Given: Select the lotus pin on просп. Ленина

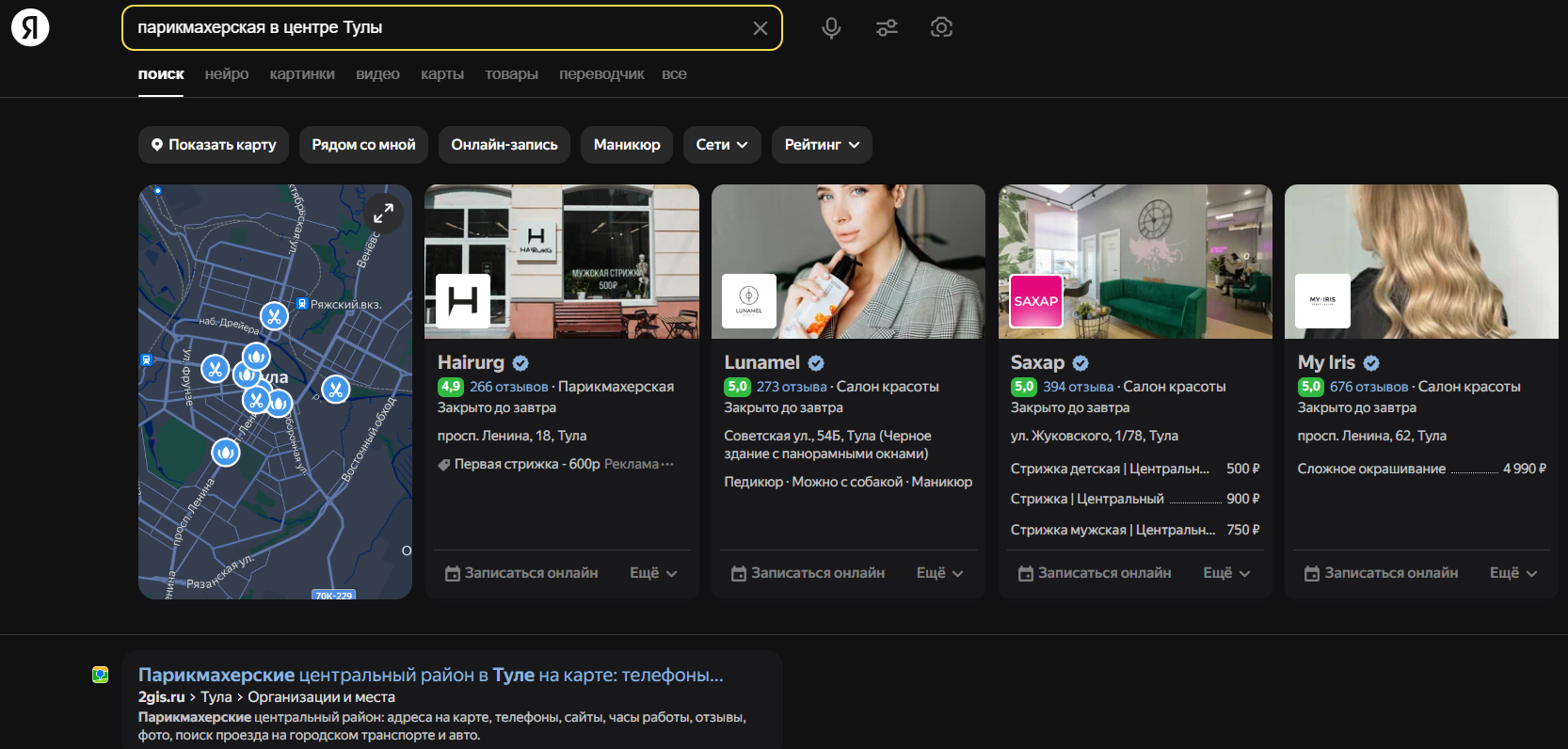Looking at the screenshot, I should [x=225, y=453].
